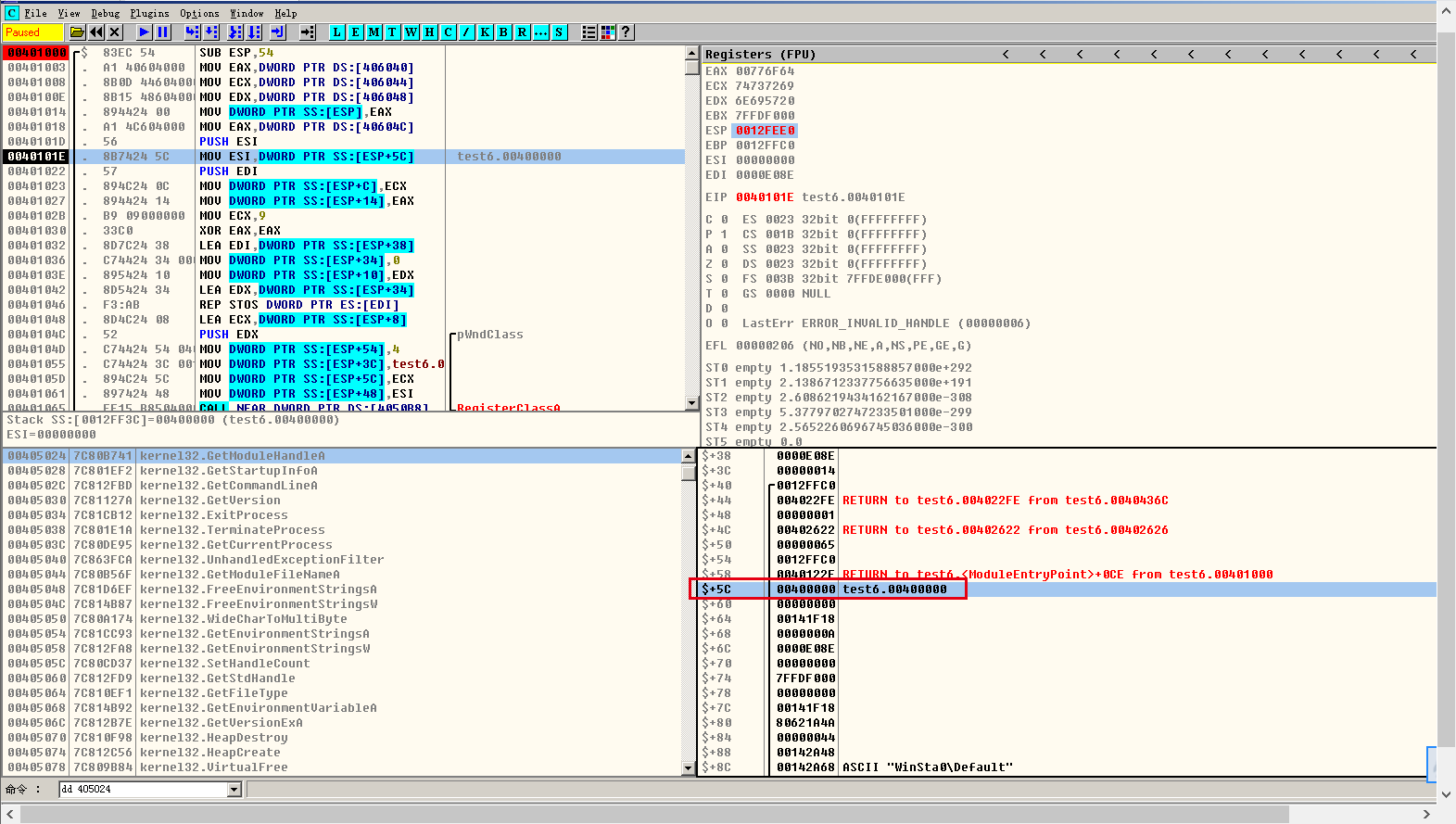Viewport: 1456px width, 824px height.
Task: Open the Help menu
Action: click(x=285, y=13)
